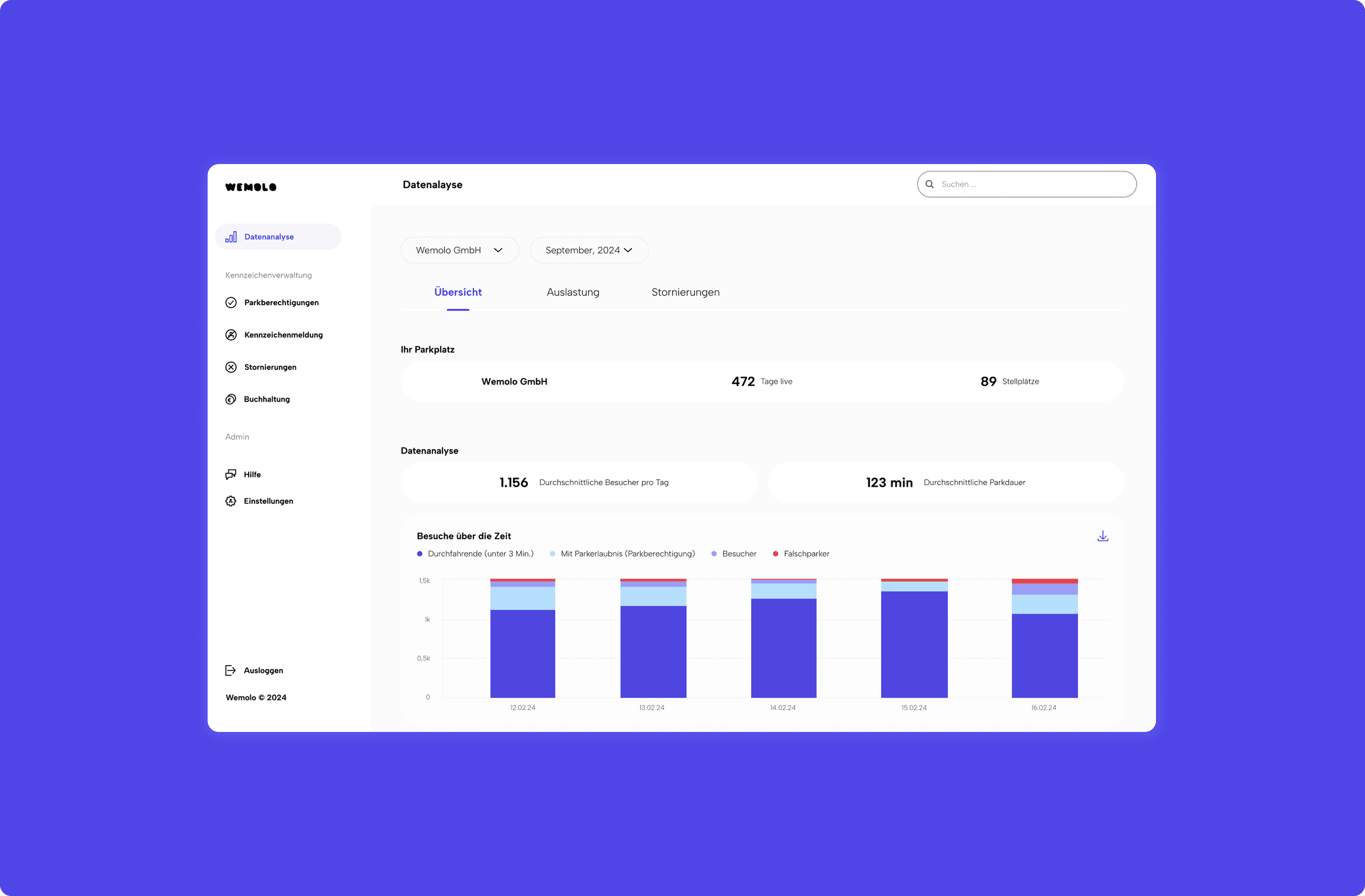
Task: Click the purple Besucher segment of the 16.02.24 bar
Action: [x=1044, y=589]
